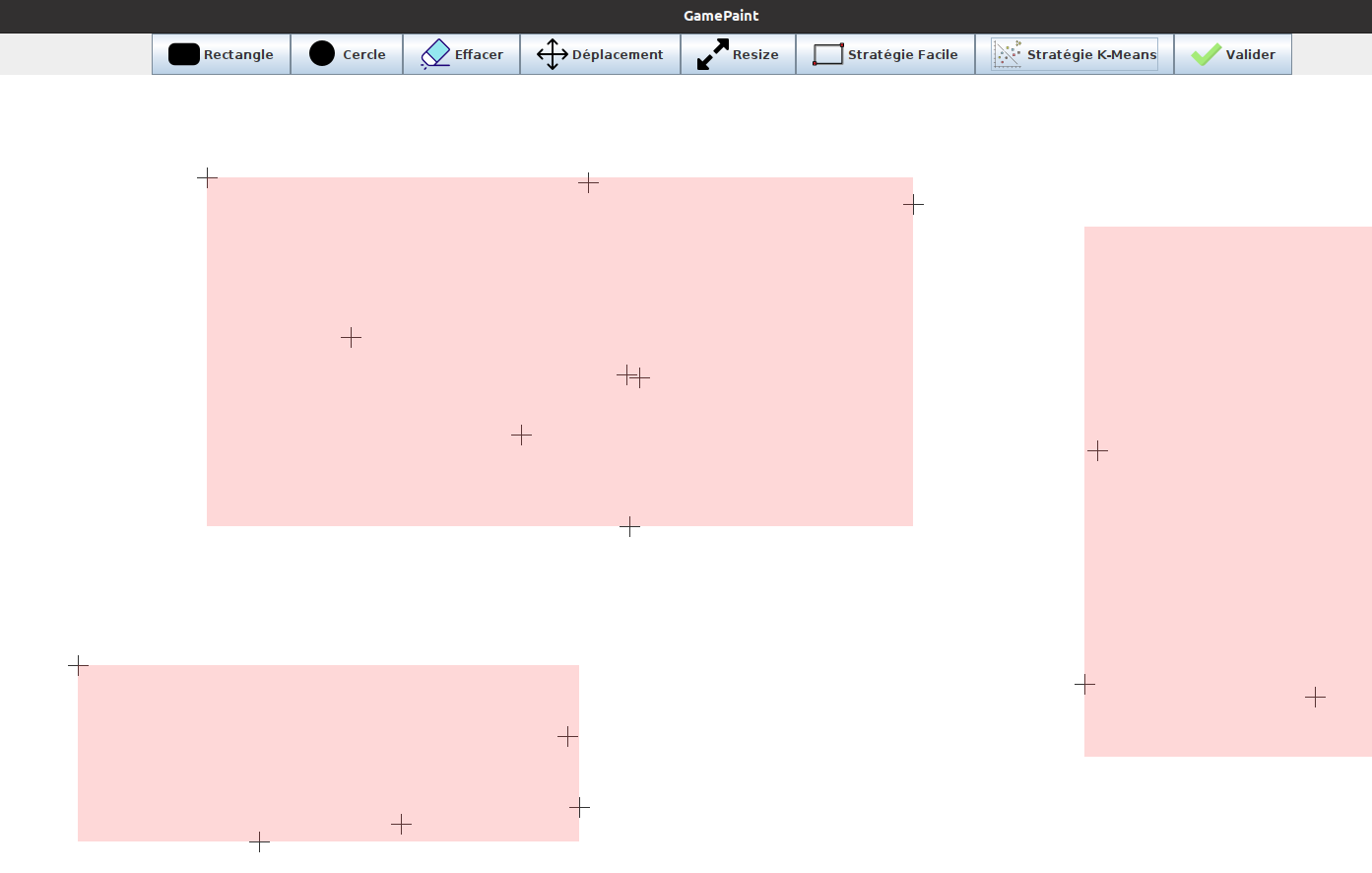
Task: Click cross marker on bottom-left rectangle's bottom edge
Action: point(259,841)
